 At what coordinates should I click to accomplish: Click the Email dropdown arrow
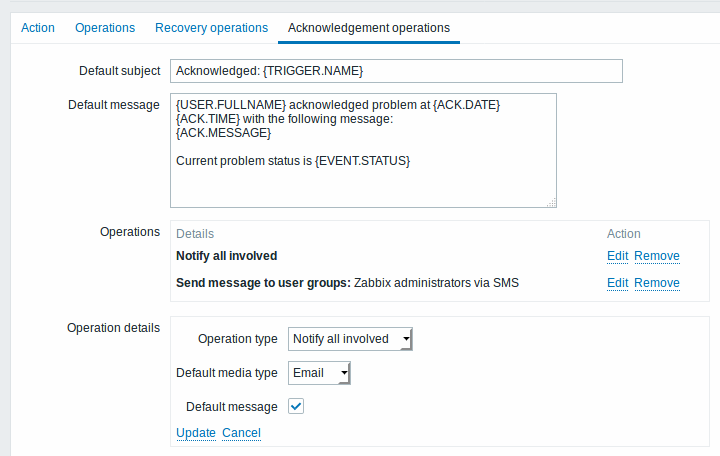pyautogui.click(x=344, y=373)
